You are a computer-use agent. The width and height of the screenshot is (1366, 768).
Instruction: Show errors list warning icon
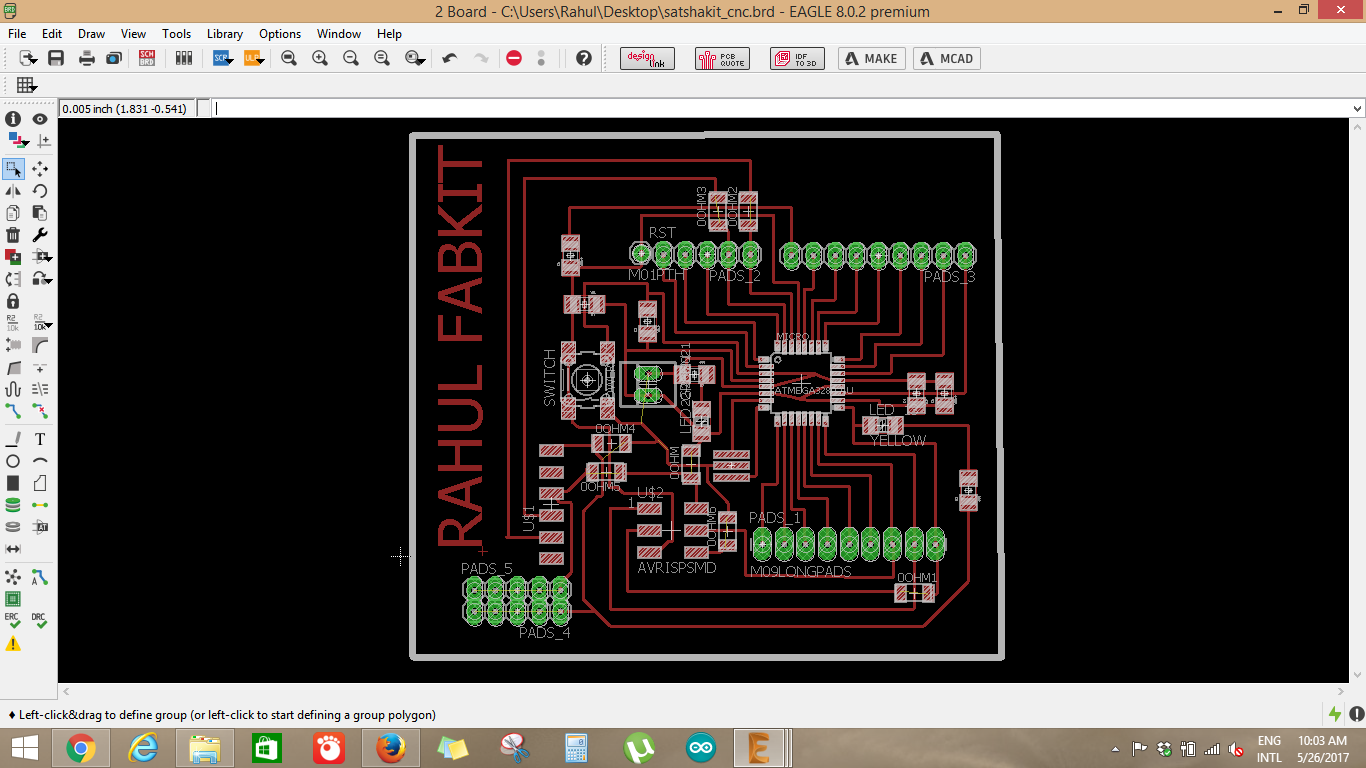[x=13, y=644]
